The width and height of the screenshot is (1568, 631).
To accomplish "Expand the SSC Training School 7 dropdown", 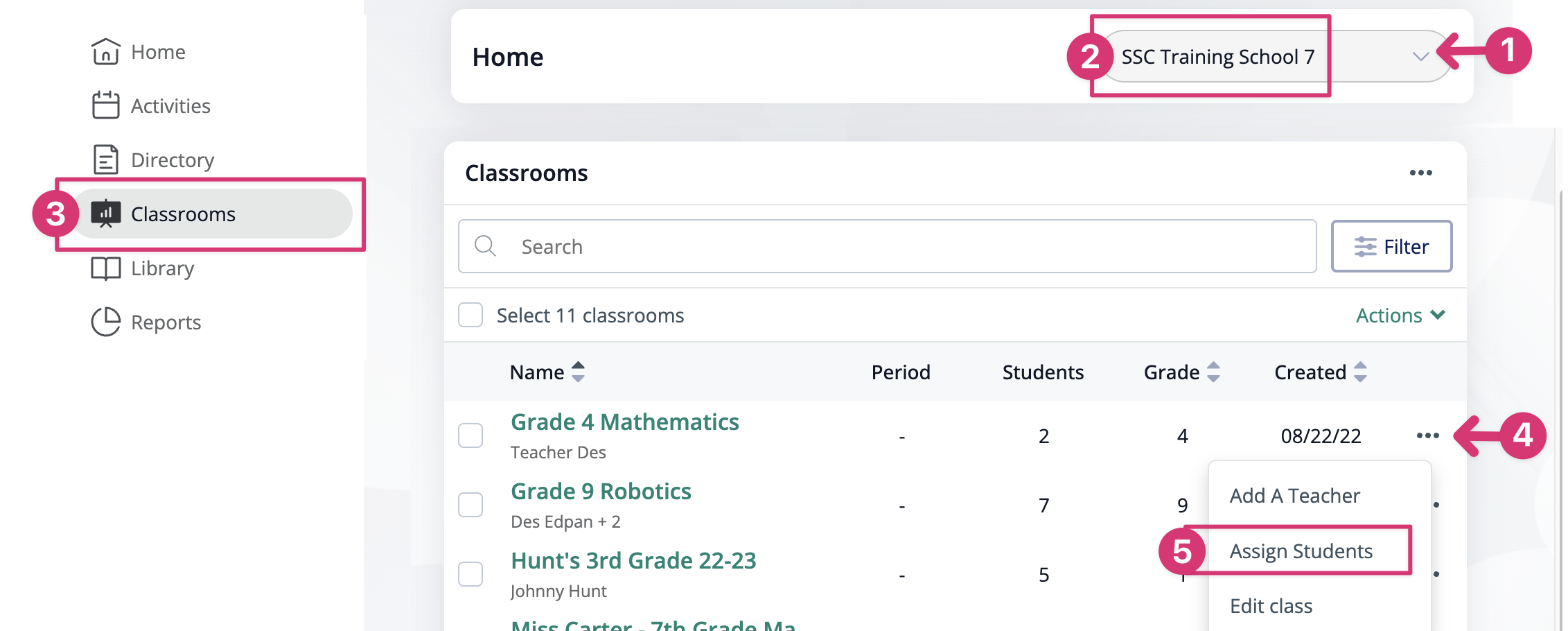I will coord(1420,57).
